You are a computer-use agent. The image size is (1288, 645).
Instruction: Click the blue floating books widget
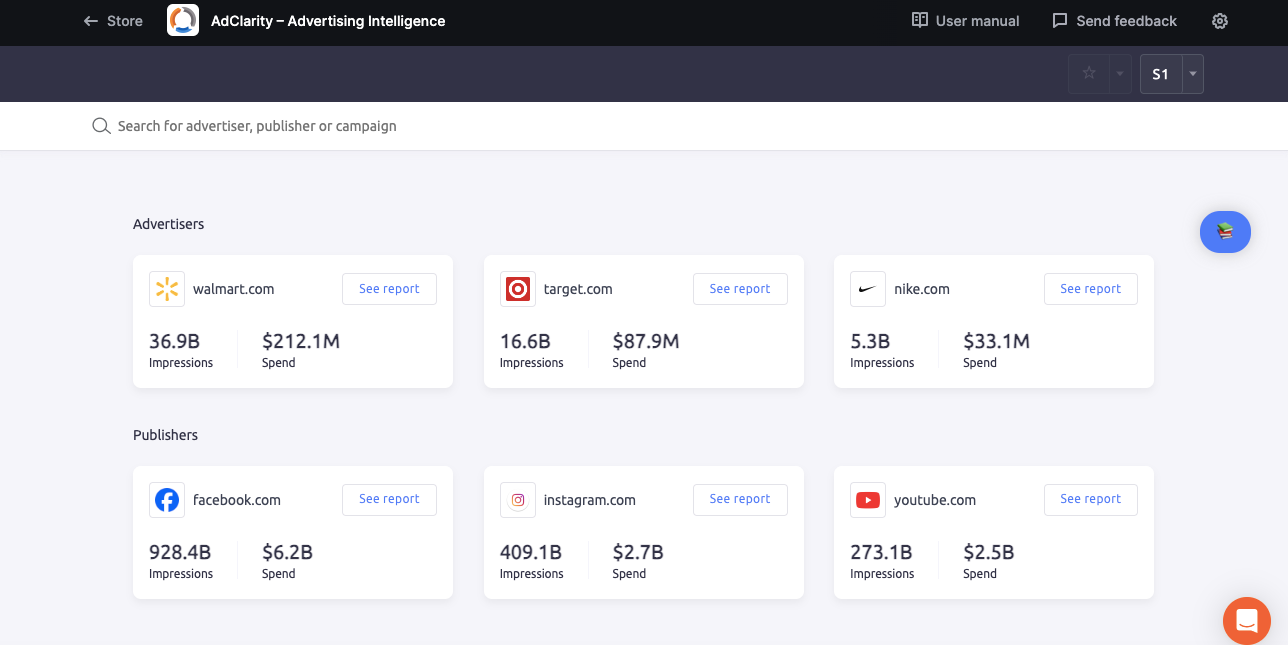point(1225,232)
